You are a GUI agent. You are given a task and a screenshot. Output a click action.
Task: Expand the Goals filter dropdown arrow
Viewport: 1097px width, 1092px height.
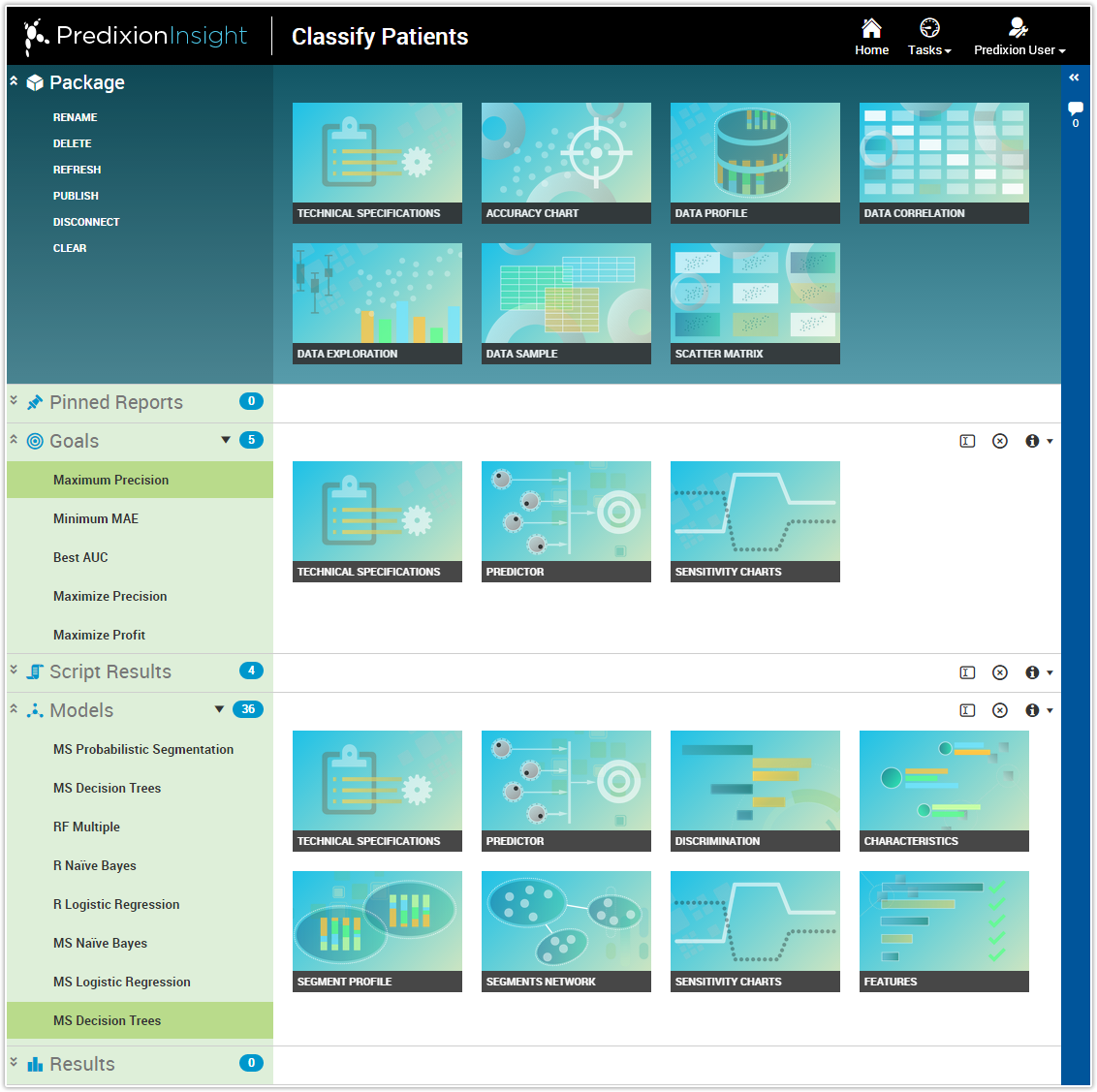[225, 440]
